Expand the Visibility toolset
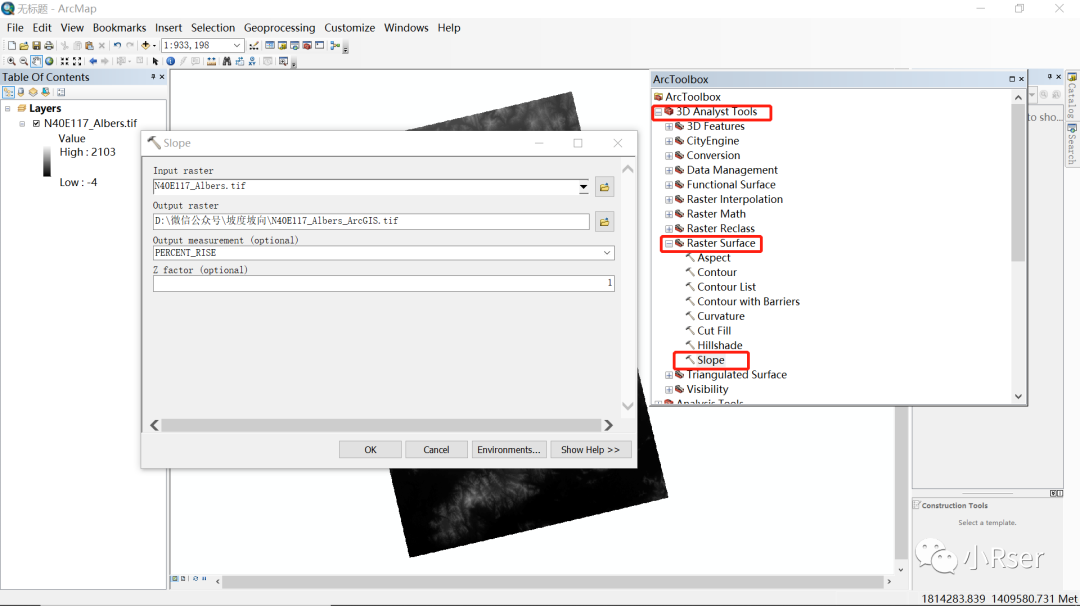Screen dimensions: 1080x606 pos(669,390)
